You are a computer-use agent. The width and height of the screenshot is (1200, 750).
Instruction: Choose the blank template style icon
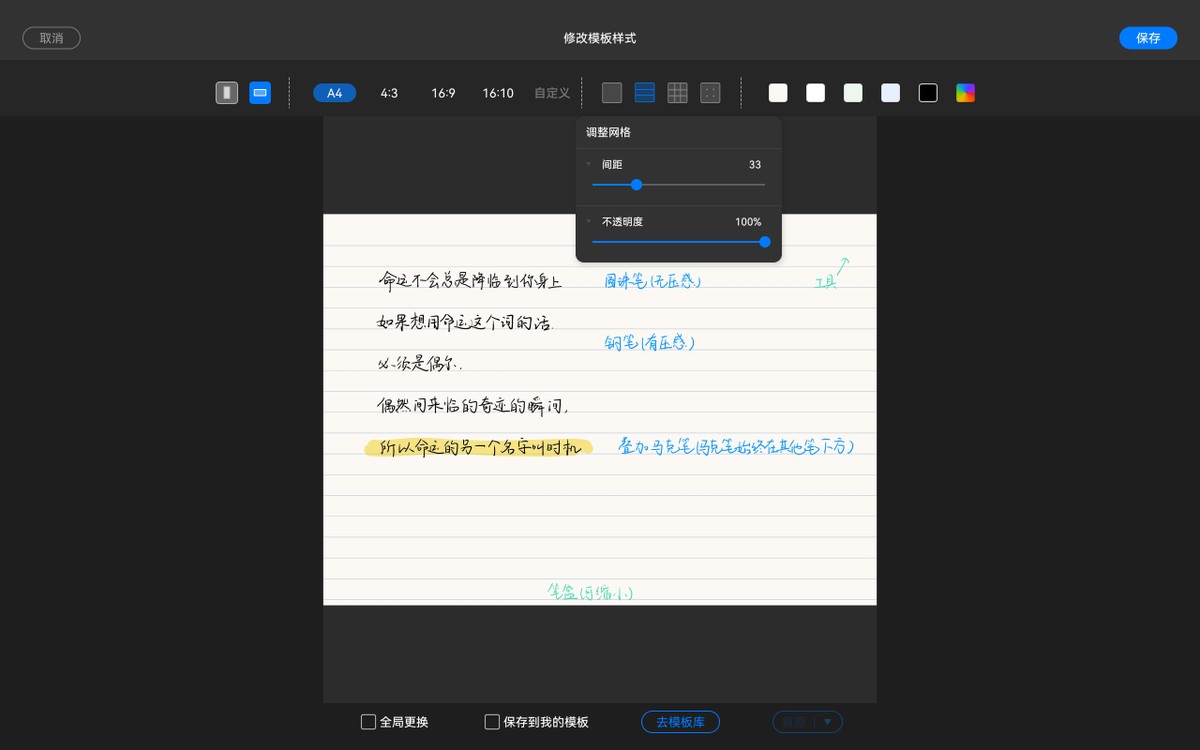611,92
